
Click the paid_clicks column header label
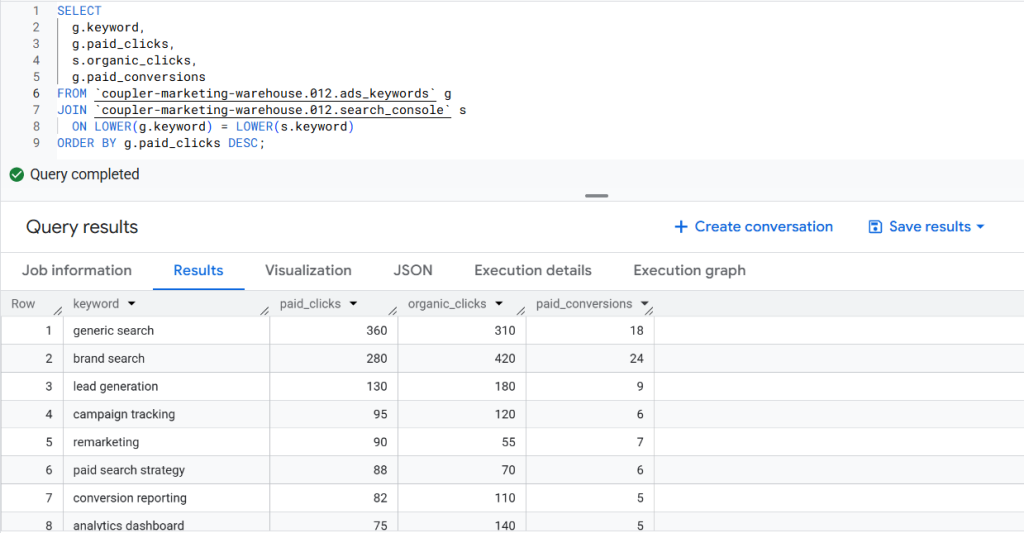tap(310, 304)
